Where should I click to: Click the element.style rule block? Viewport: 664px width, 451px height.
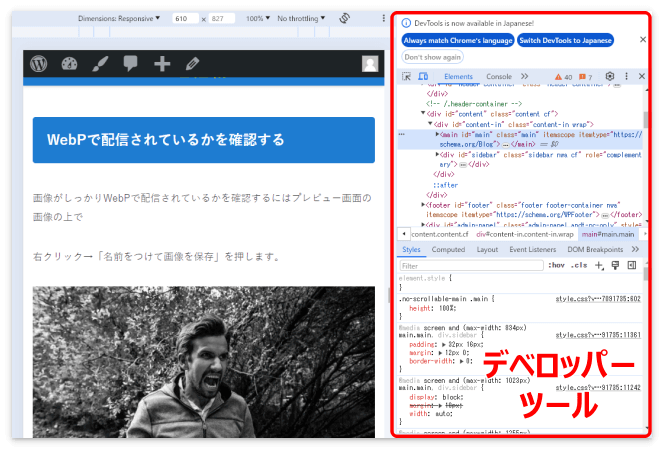point(520,283)
